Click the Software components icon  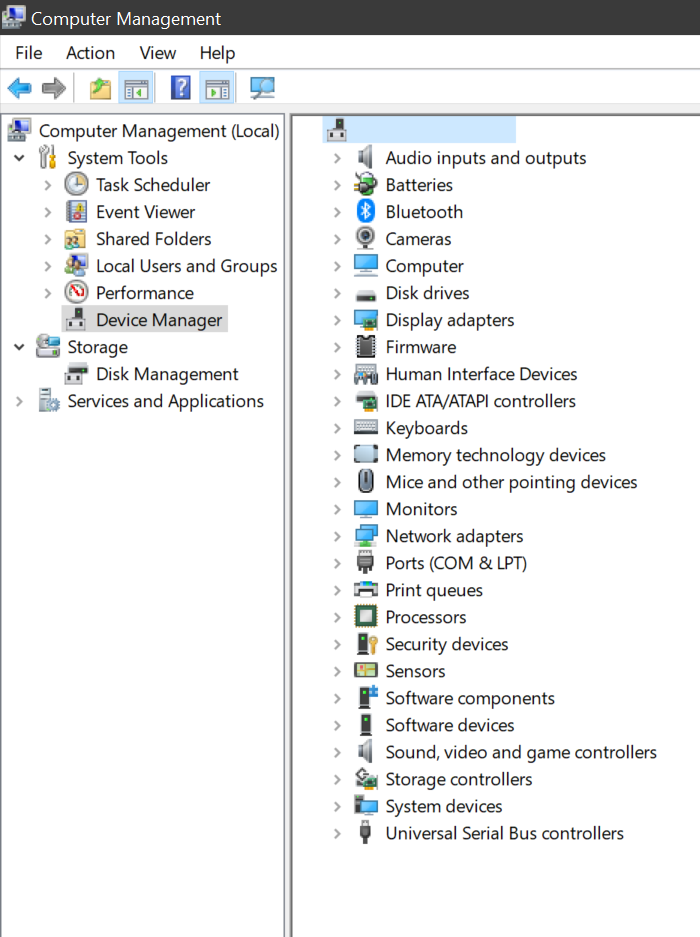point(367,697)
